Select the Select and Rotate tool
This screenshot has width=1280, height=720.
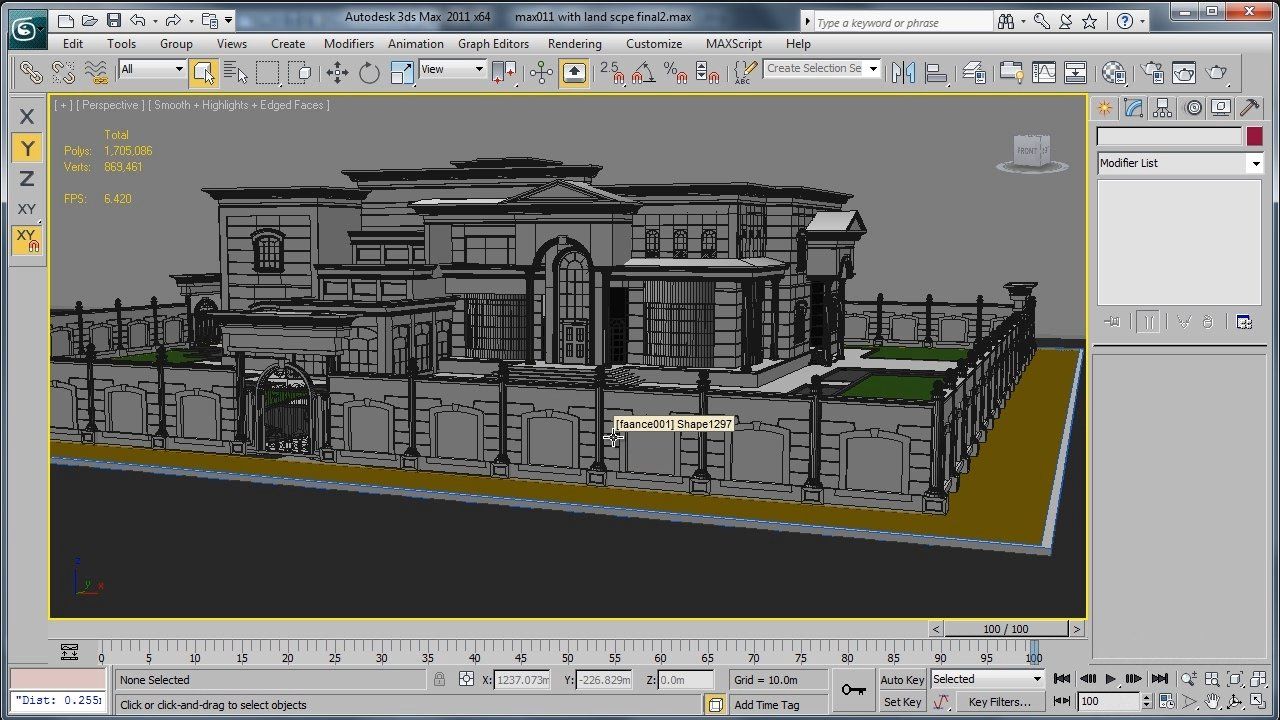pyautogui.click(x=369, y=72)
